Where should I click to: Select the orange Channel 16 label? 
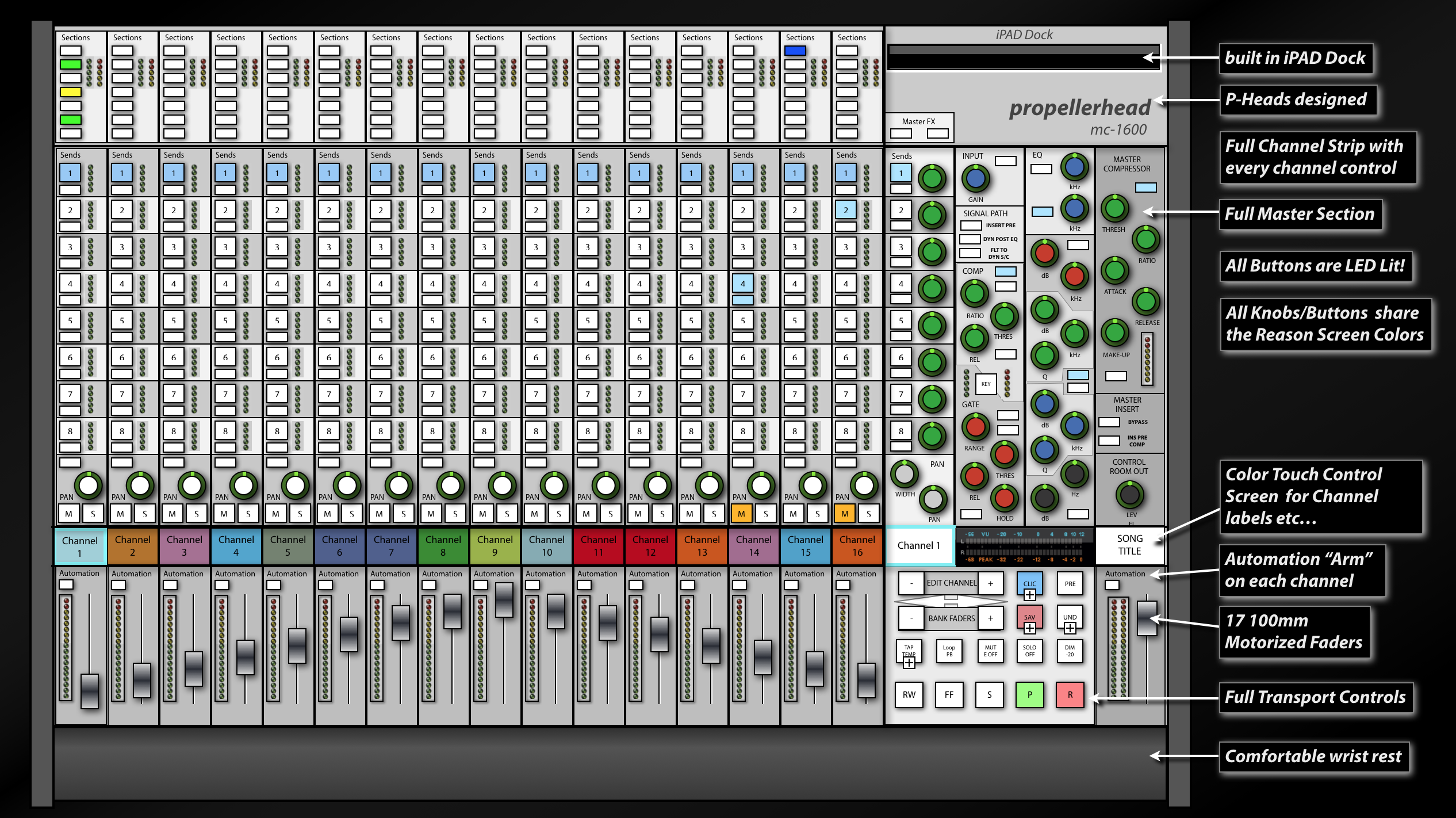pos(857,546)
